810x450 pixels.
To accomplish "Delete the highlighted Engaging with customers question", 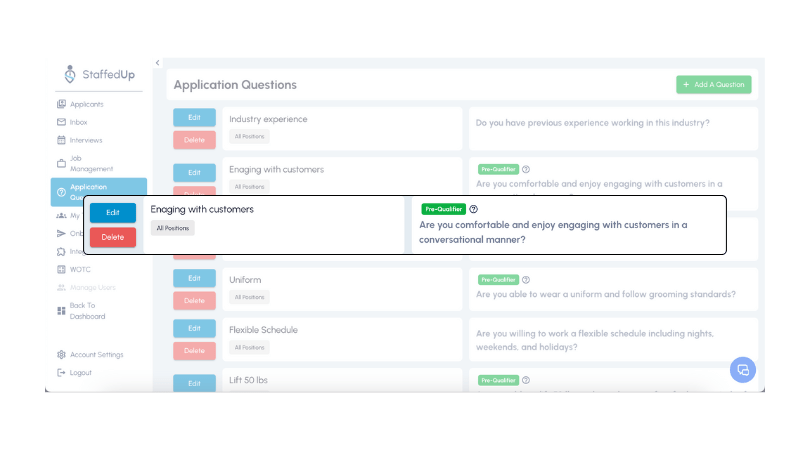I will point(113,237).
